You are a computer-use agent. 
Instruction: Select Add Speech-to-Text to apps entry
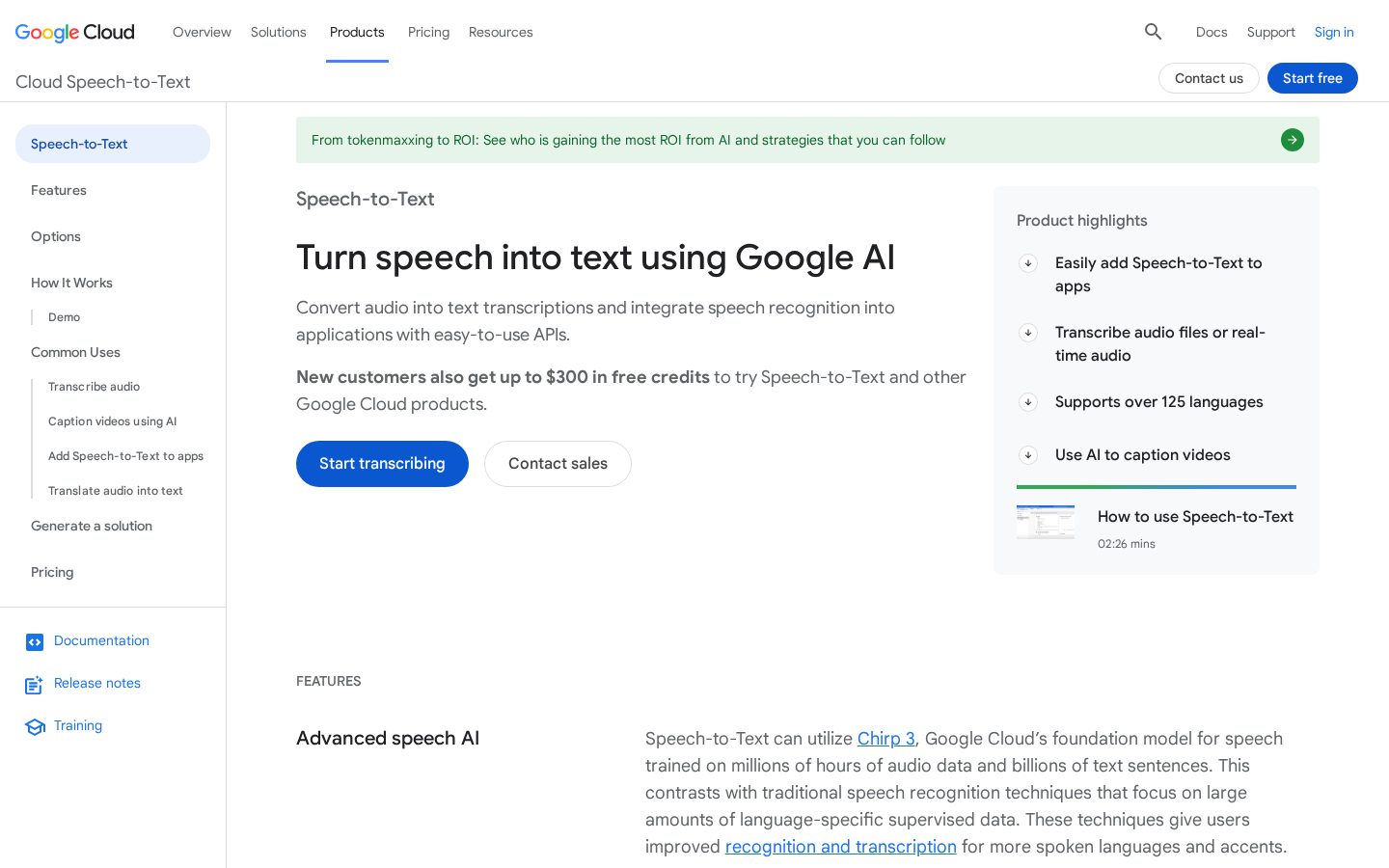[125, 456]
